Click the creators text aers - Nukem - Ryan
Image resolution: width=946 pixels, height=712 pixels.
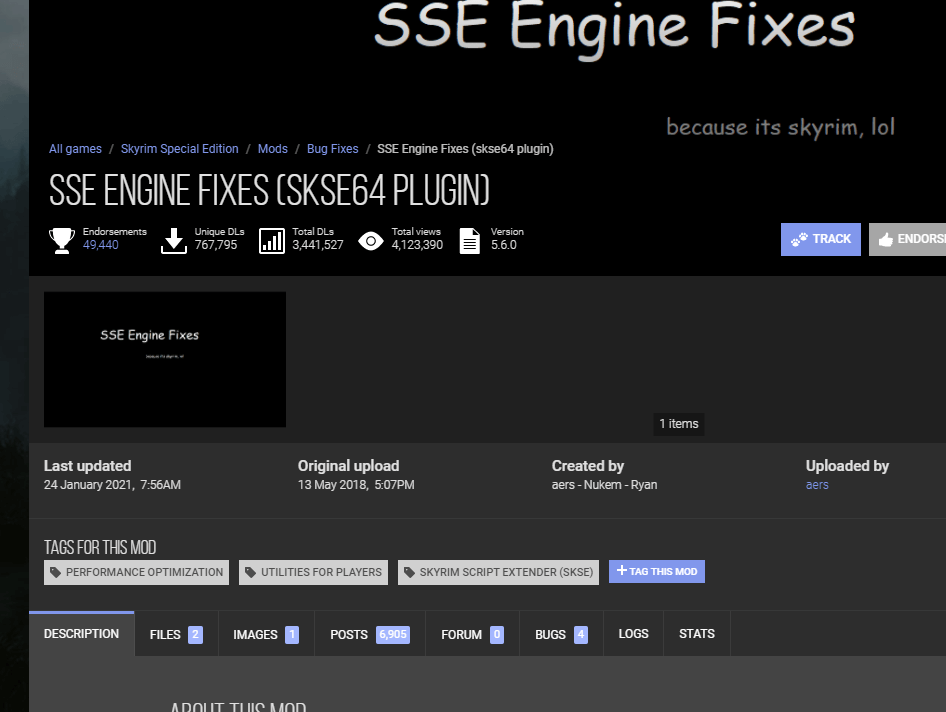(x=605, y=485)
